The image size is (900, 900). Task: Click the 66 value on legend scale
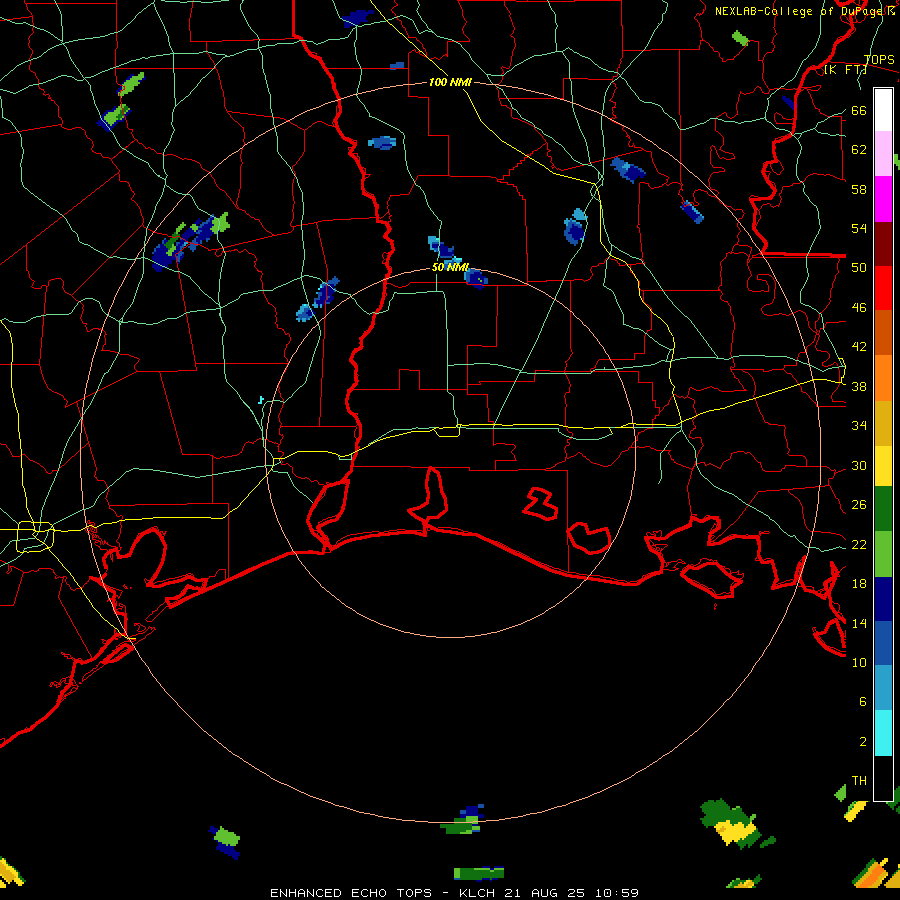pos(859,110)
